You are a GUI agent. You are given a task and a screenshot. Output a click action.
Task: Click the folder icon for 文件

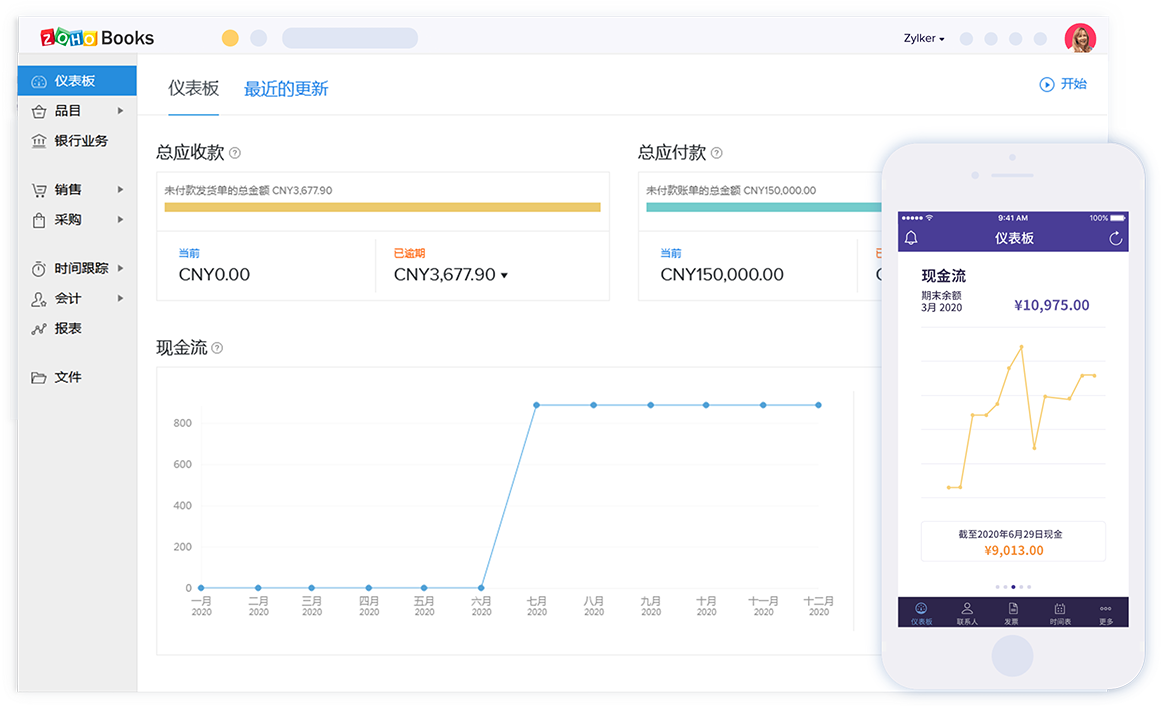(x=39, y=378)
